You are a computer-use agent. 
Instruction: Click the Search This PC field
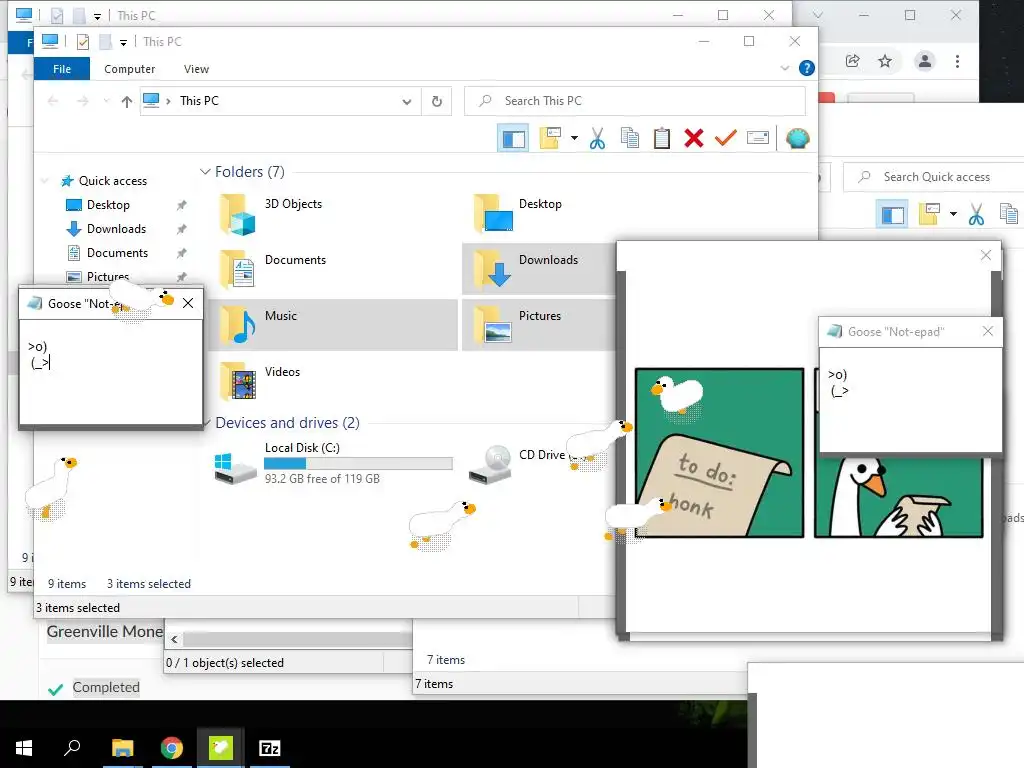click(x=635, y=101)
